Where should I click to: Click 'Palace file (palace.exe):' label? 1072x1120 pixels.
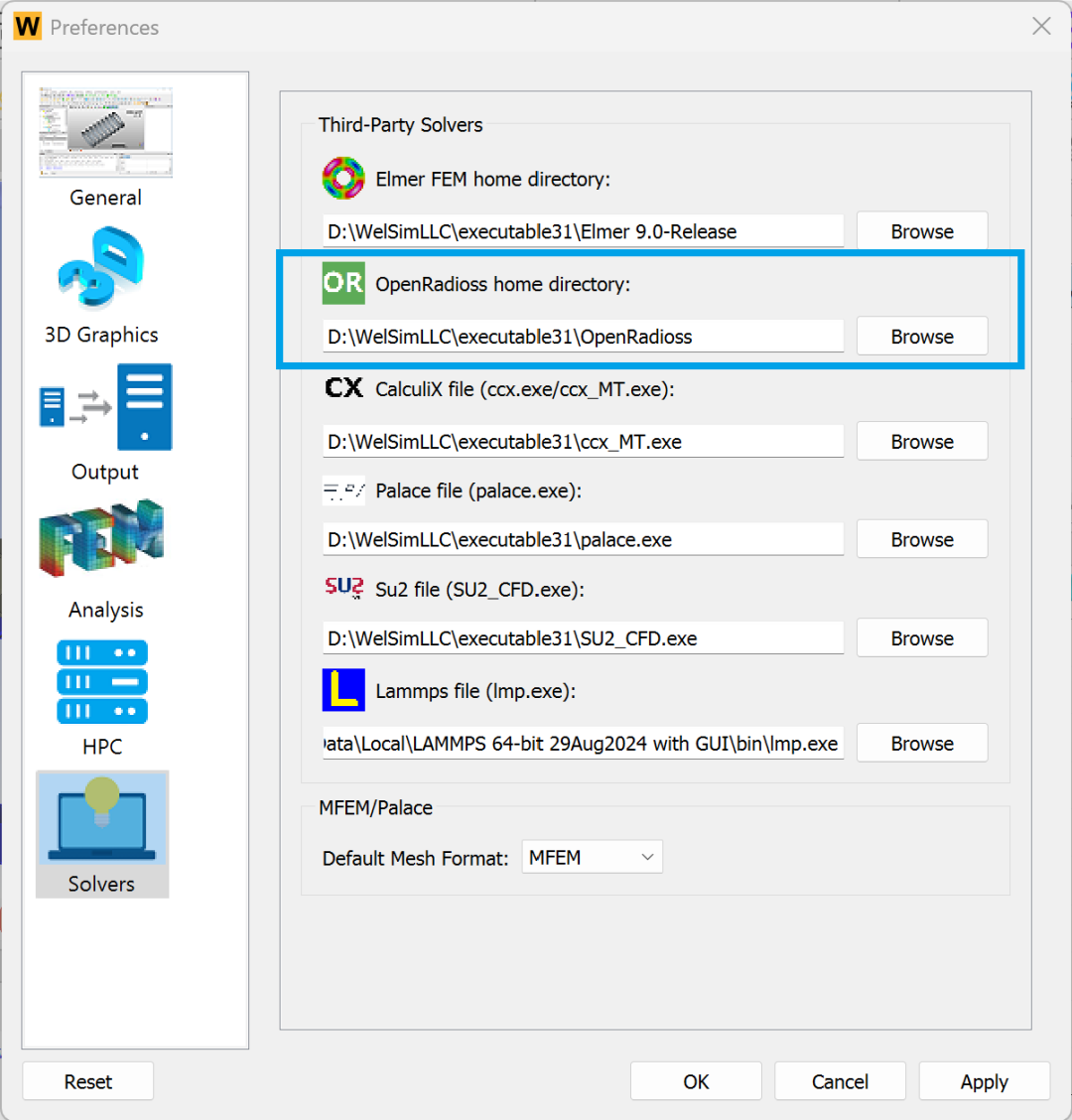tap(478, 490)
